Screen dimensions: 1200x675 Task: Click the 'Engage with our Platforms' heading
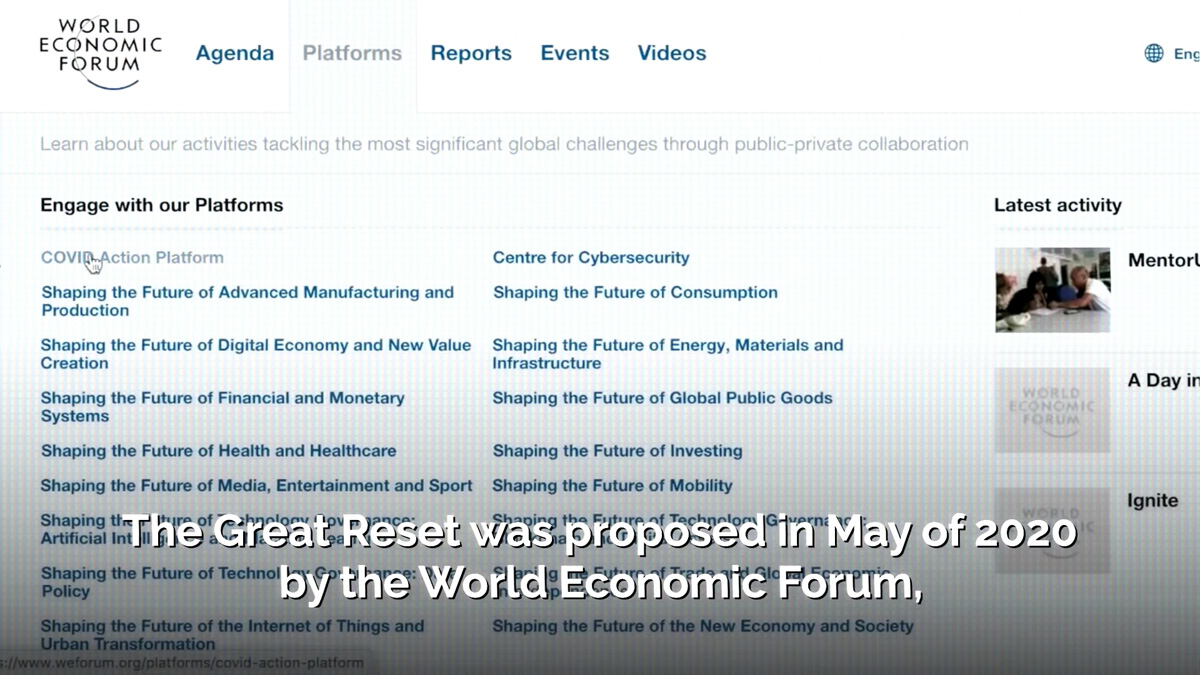point(162,205)
